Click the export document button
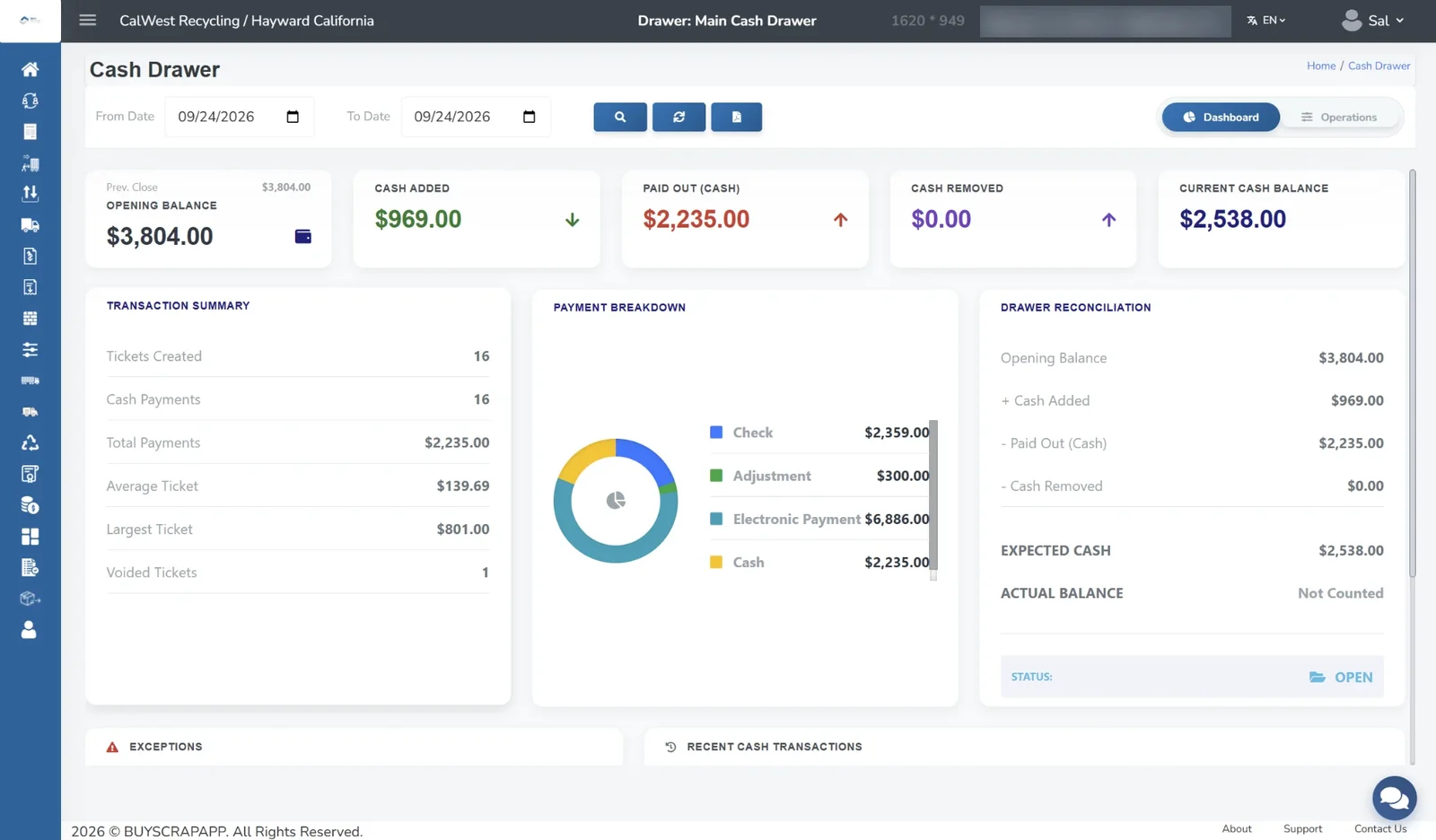 (x=736, y=117)
